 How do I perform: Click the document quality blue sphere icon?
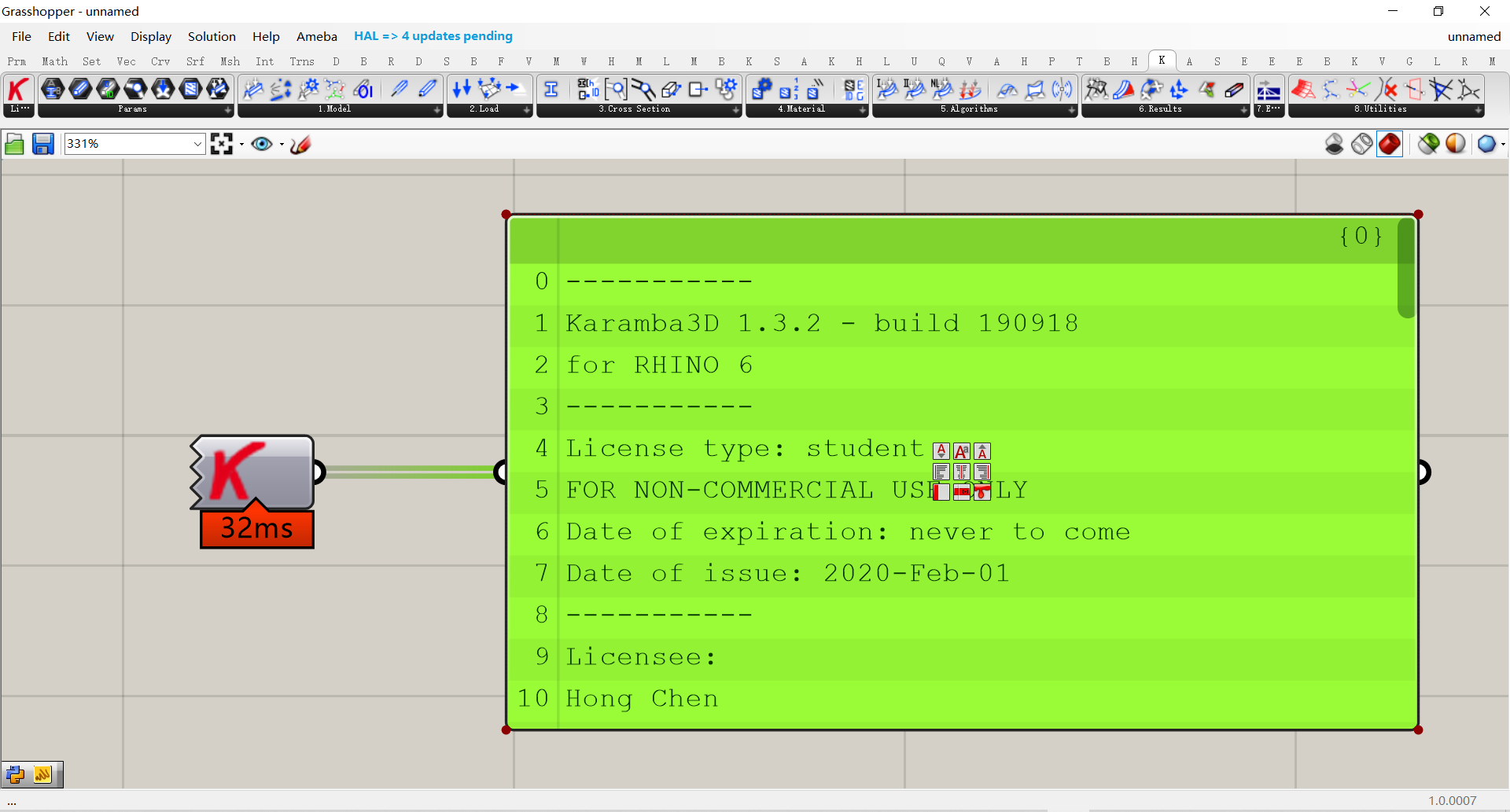[x=1486, y=144]
